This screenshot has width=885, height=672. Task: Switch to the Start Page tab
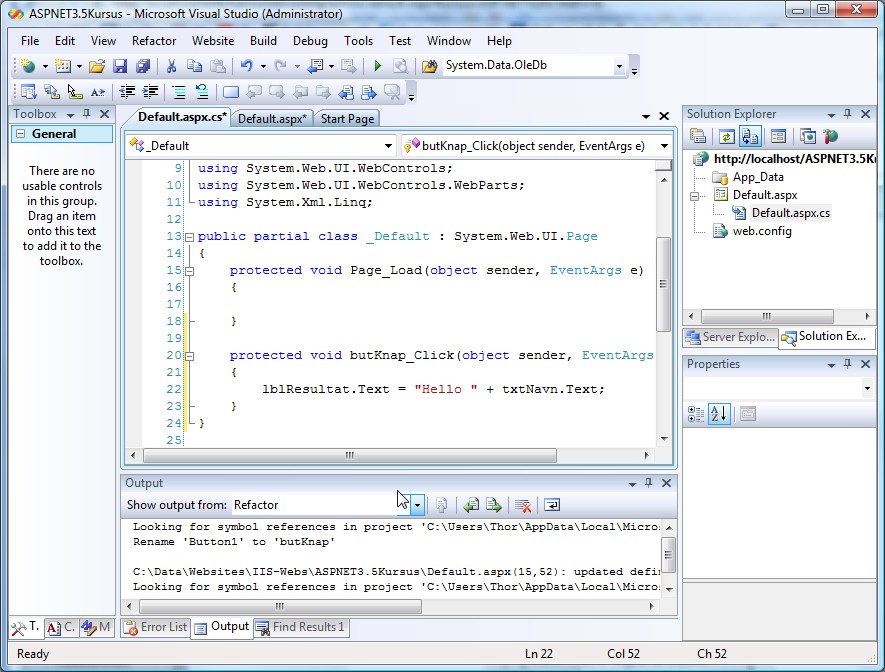(x=347, y=118)
